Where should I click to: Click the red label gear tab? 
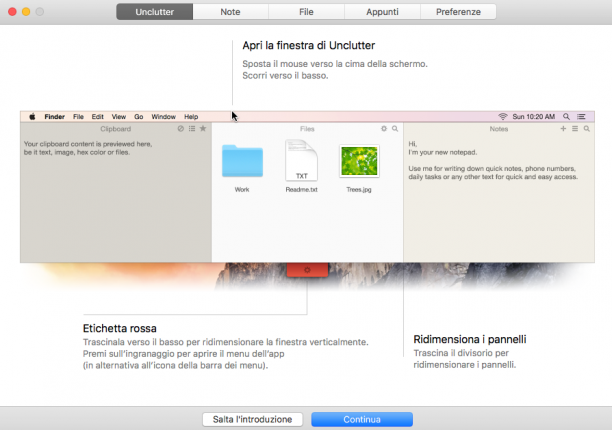(307, 270)
